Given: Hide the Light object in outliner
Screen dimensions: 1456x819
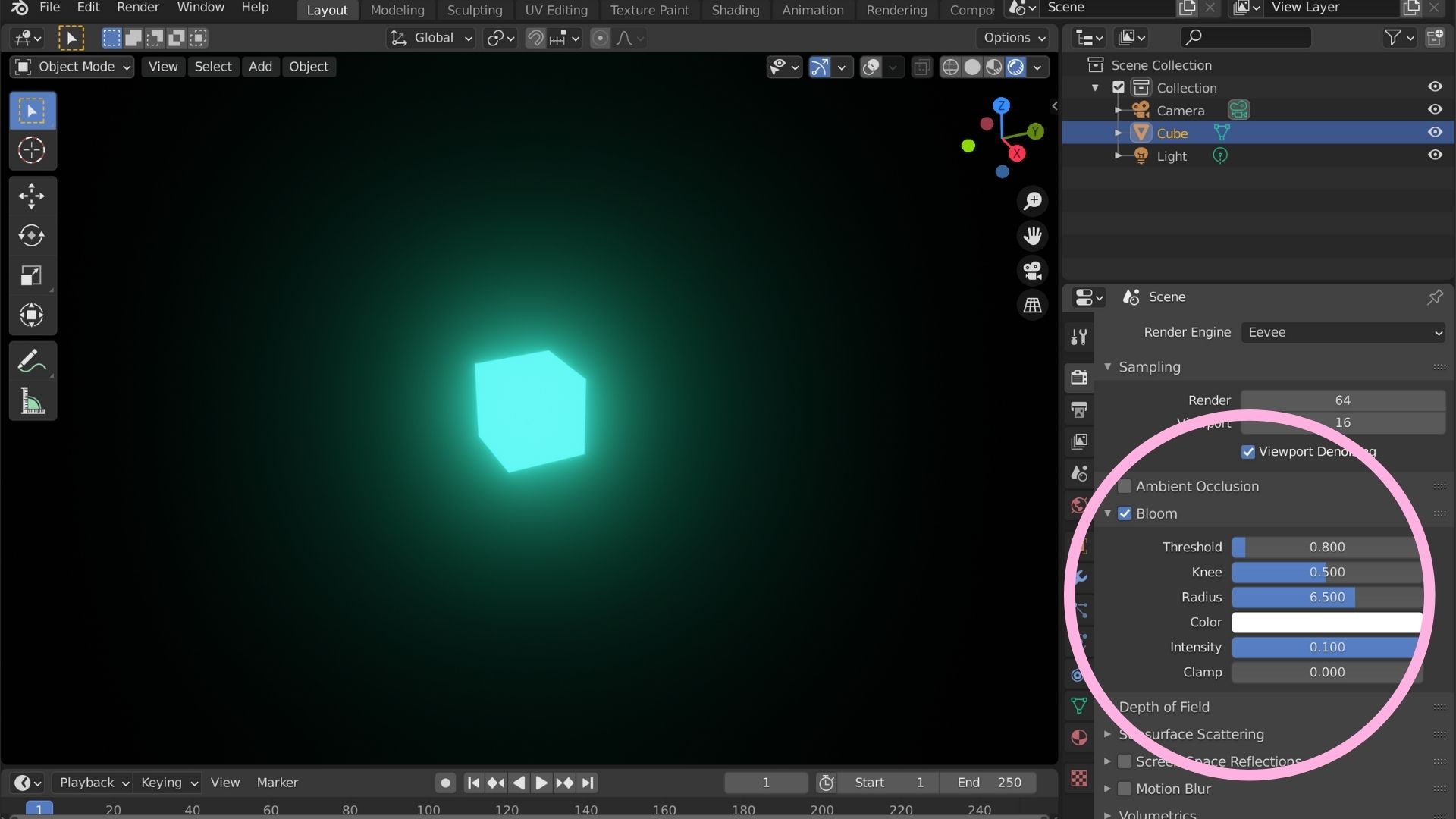Looking at the screenshot, I should (x=1436, y=155).
